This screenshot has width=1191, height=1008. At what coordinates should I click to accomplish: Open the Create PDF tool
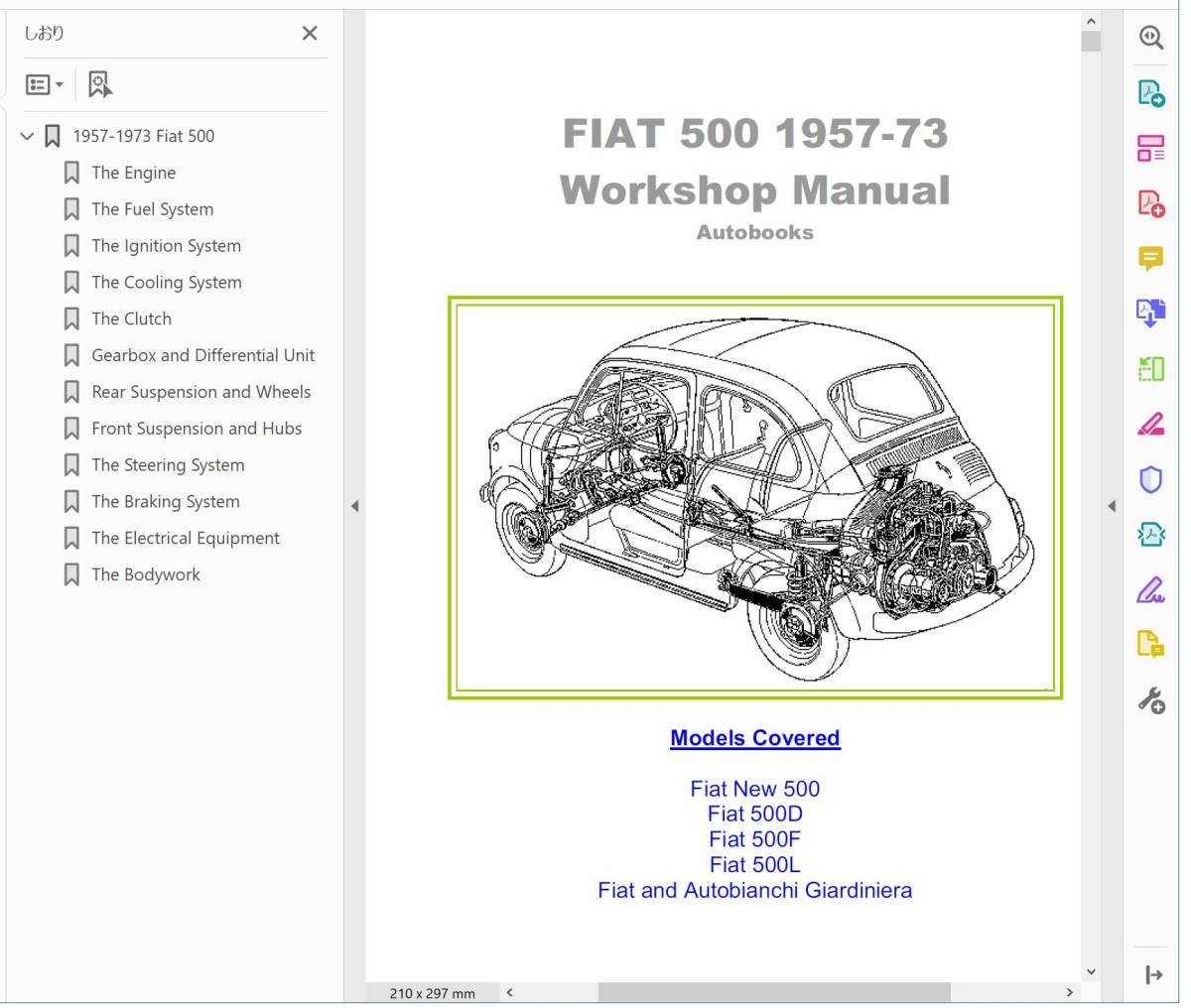point(1151,203)
